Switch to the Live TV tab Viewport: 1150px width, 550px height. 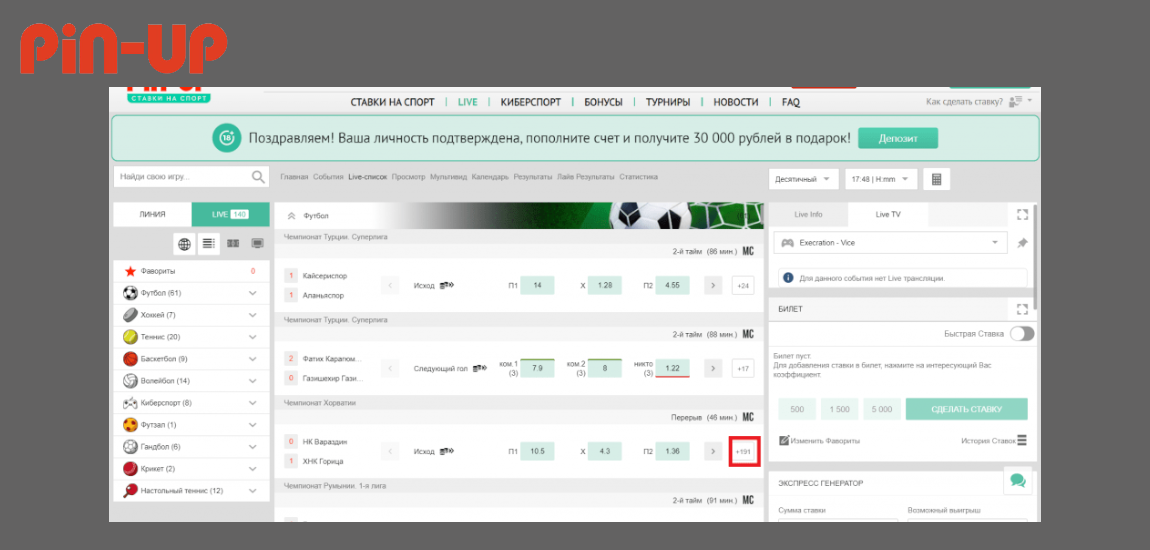click(x=888, y=214)
